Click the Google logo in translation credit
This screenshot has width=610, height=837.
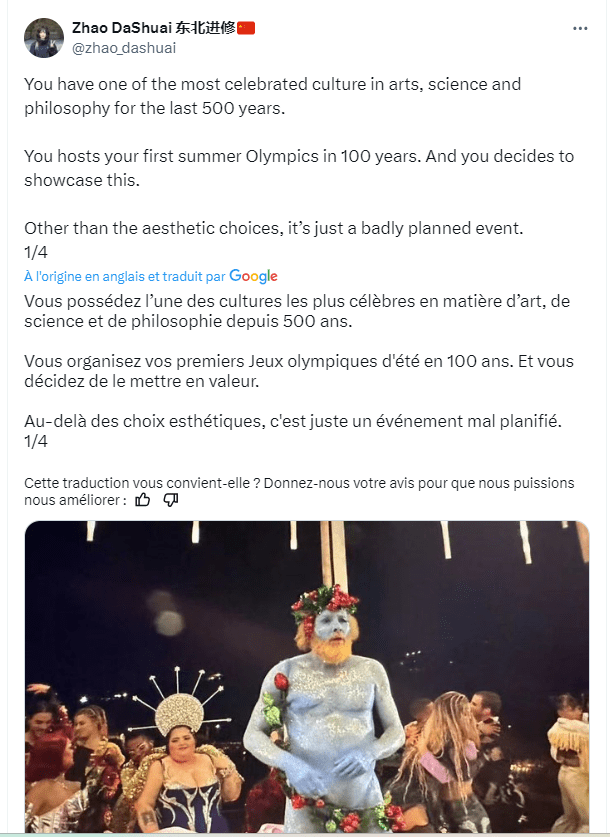coord(253,276)
